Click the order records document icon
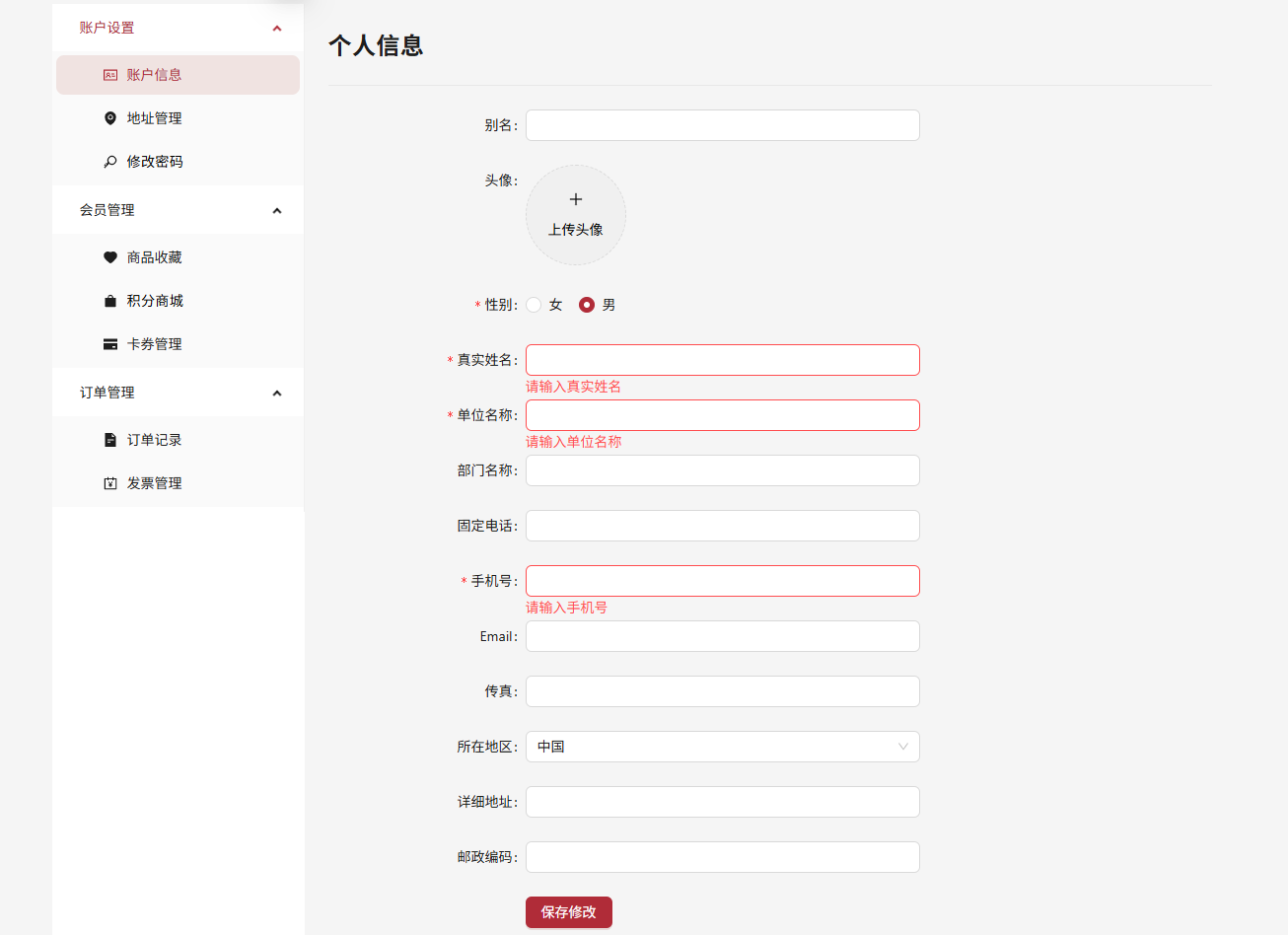This screenshot has height=935, width=1288. pyautogui.click(x=110, y=440)
